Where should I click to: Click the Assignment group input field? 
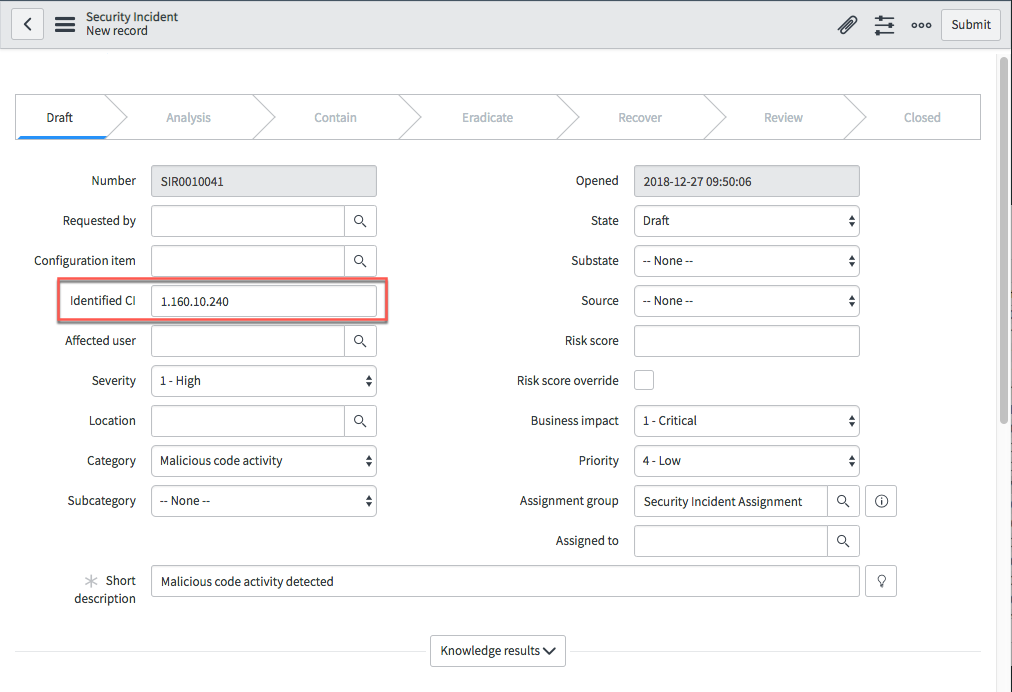tap(731, 501)
